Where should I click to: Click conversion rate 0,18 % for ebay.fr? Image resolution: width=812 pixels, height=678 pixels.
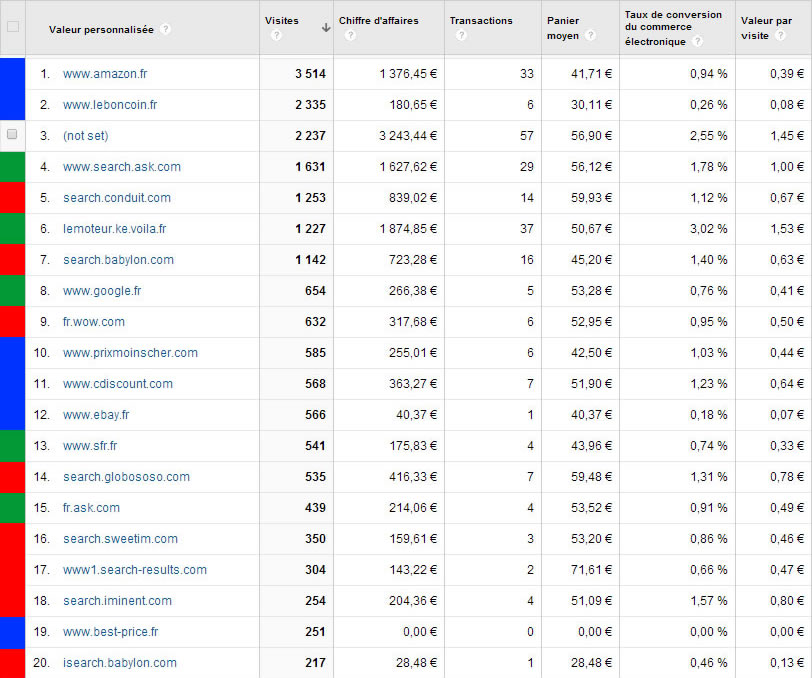click(x=708, y=415)
